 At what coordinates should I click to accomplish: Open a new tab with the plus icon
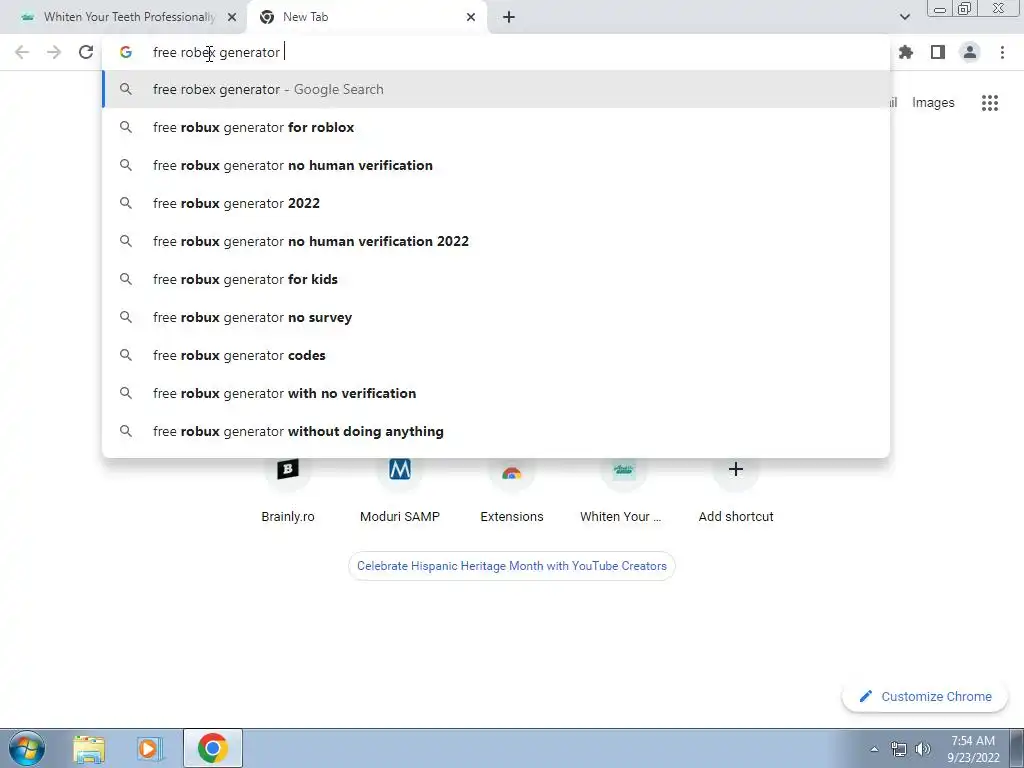coord(509,17)
